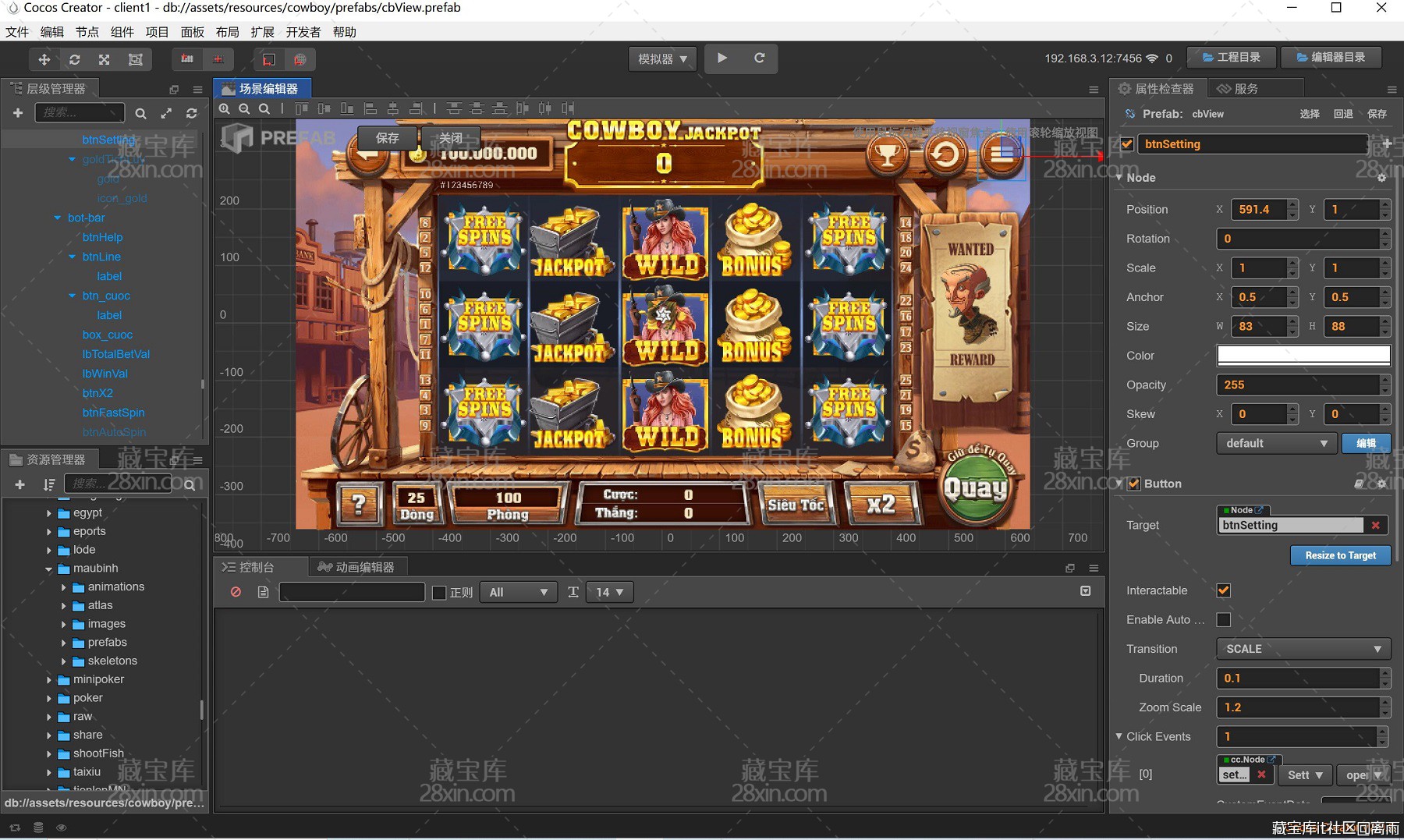
Task: Open console log file icon
Action: (x=263, y=592)
